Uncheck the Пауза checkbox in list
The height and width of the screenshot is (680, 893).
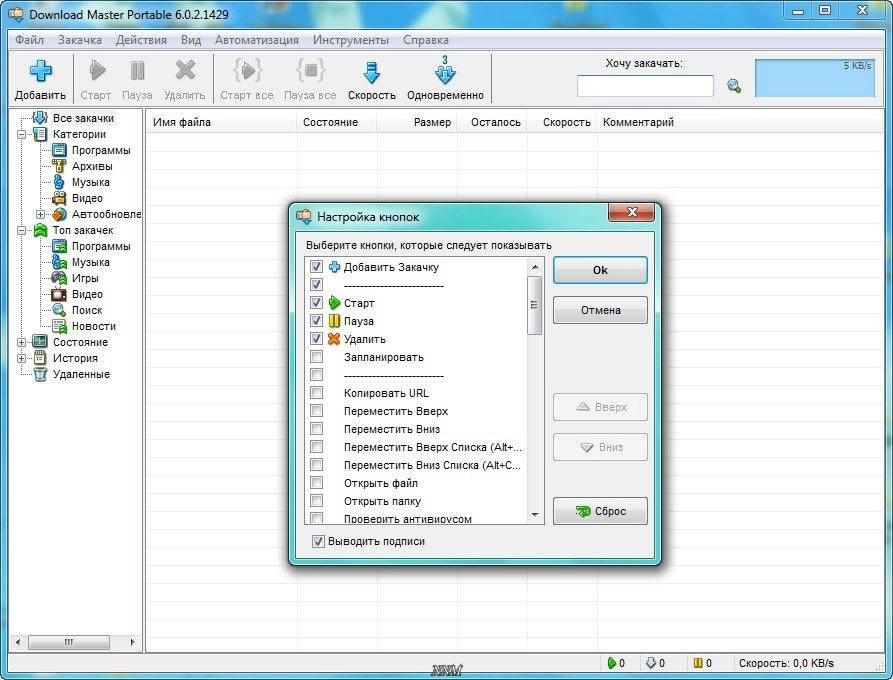click(316, 321)
